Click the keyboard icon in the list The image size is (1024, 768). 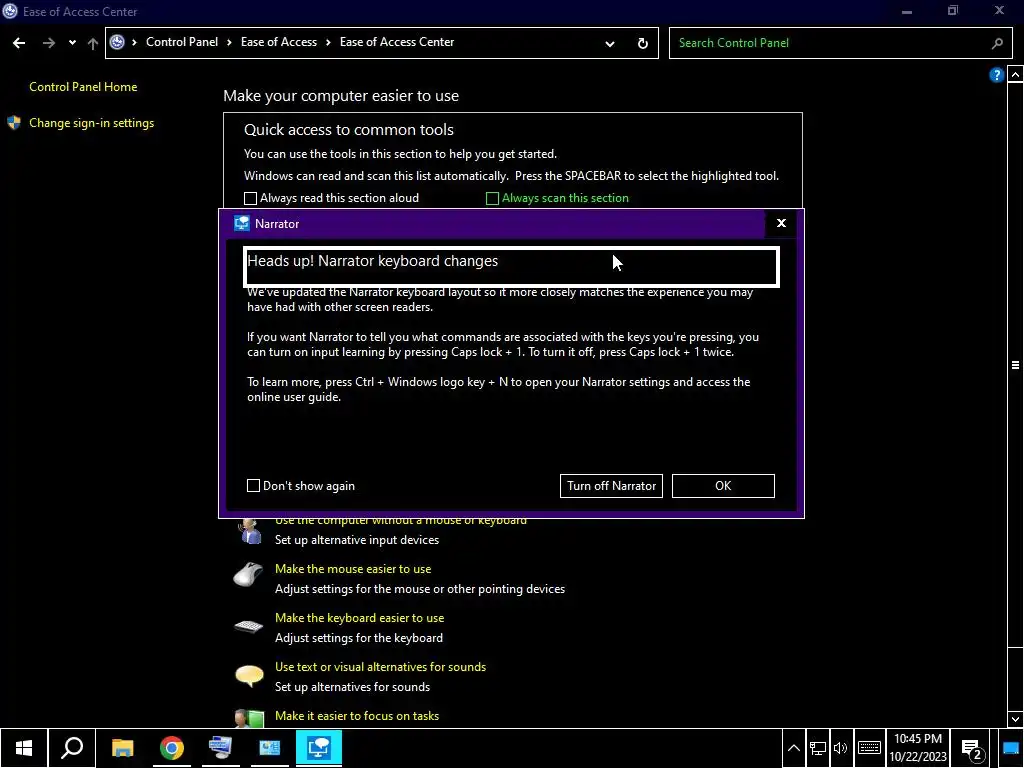[x=248, y=626]
